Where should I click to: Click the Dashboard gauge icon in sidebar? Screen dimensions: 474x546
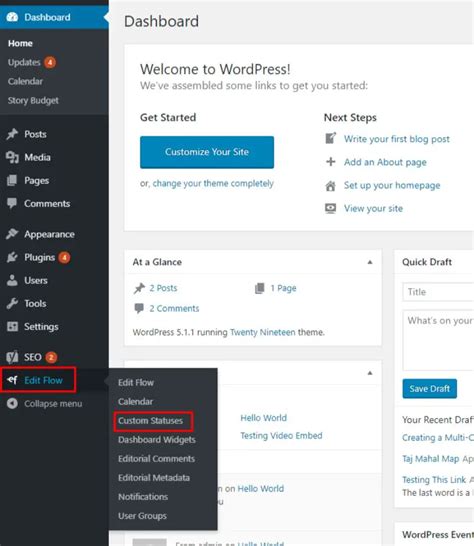point(12,17)
